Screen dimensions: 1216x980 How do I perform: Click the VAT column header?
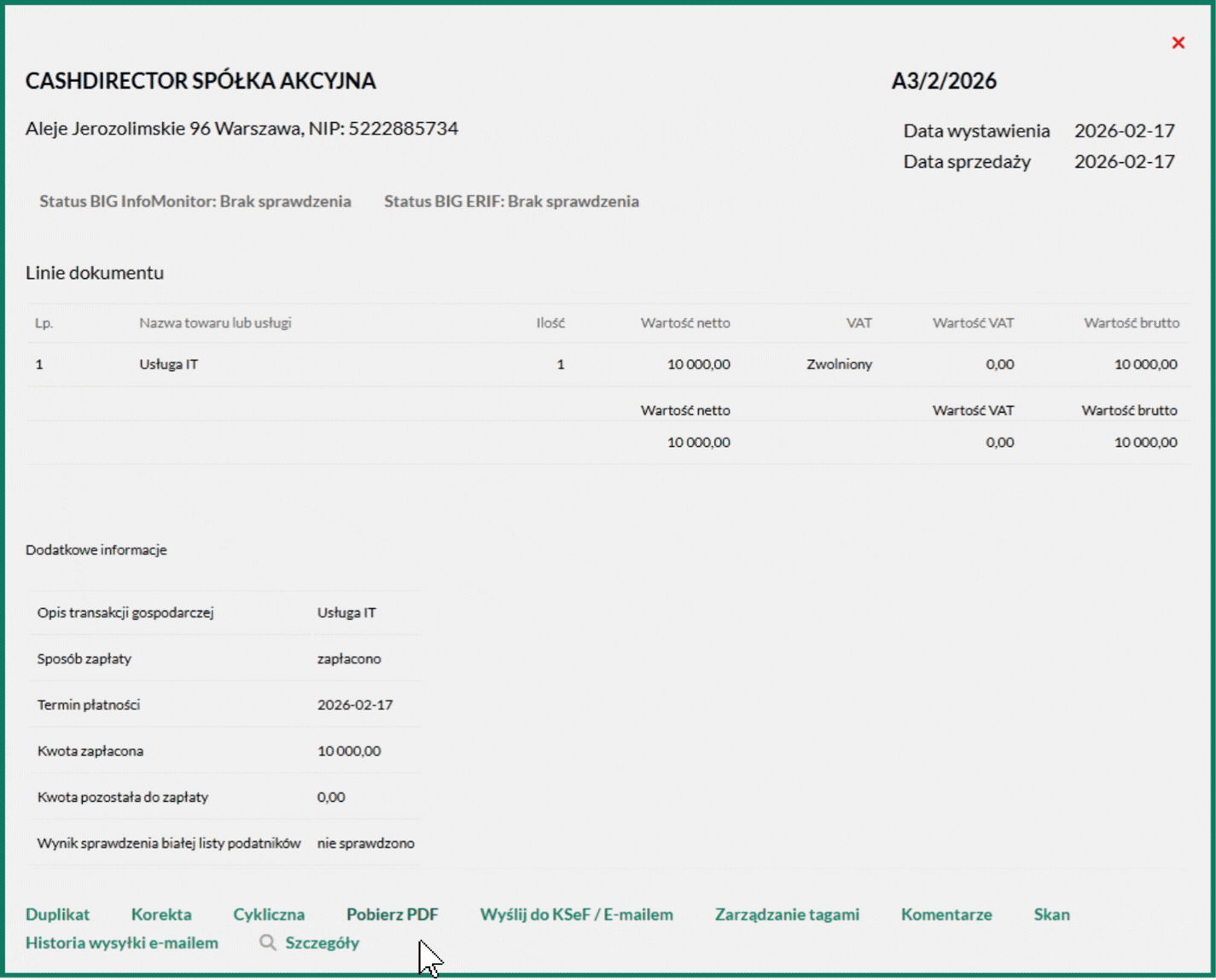click(859, 322)
